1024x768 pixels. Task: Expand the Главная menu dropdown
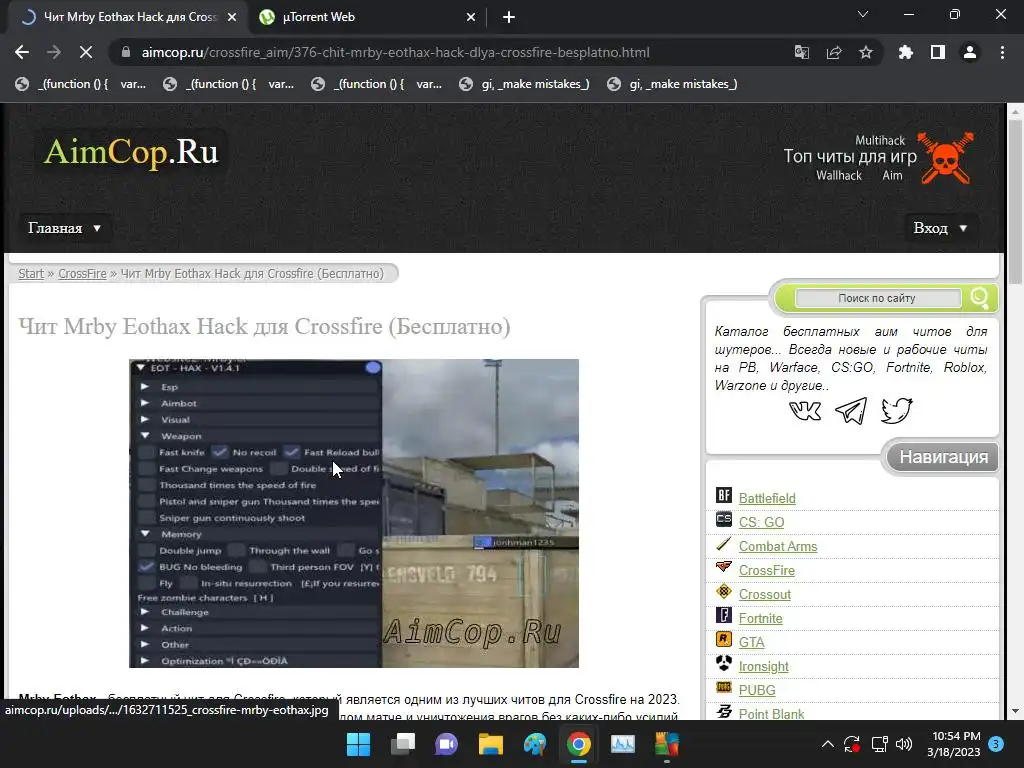(x=64, y=228)
